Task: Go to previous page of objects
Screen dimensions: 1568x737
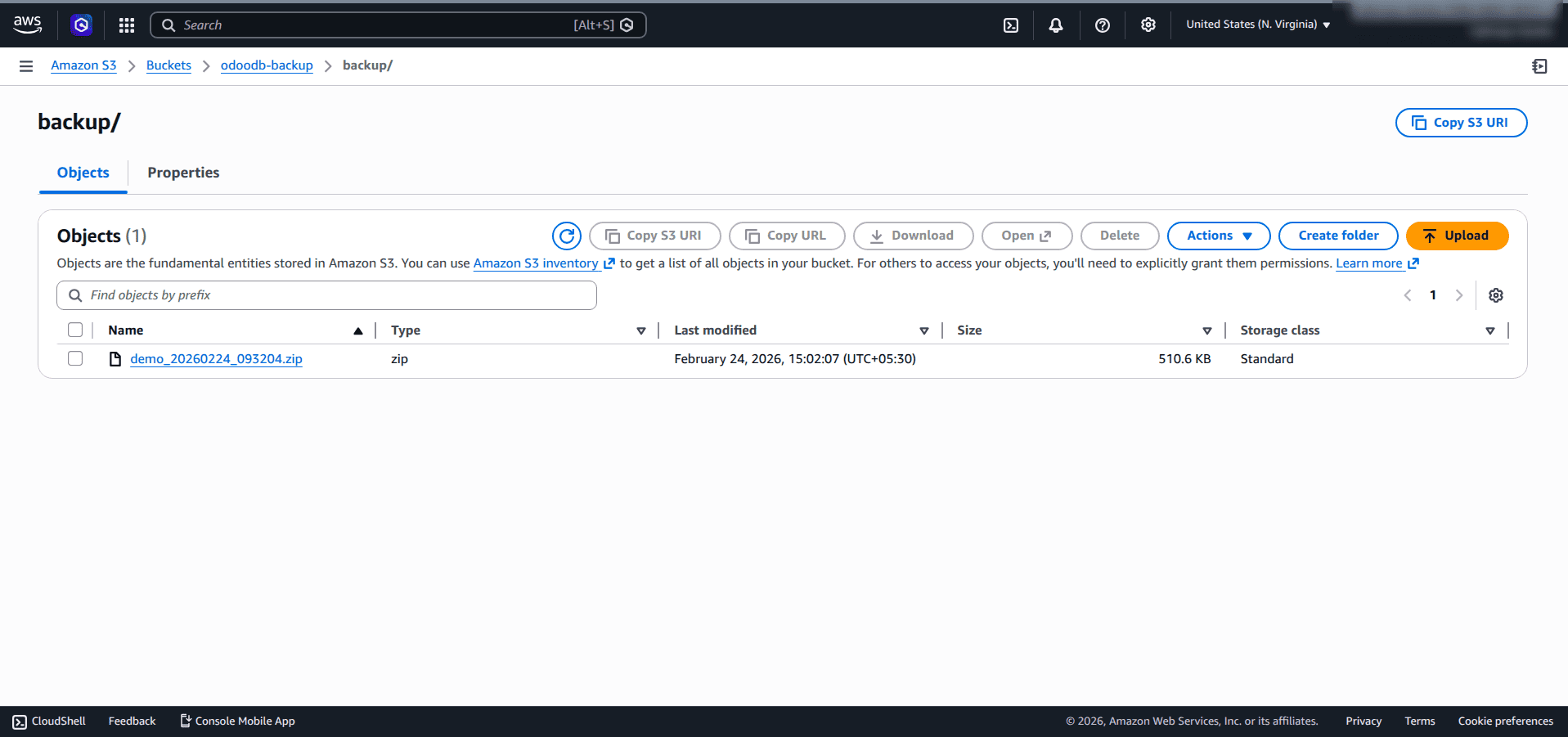Action: click(1408, 295)
